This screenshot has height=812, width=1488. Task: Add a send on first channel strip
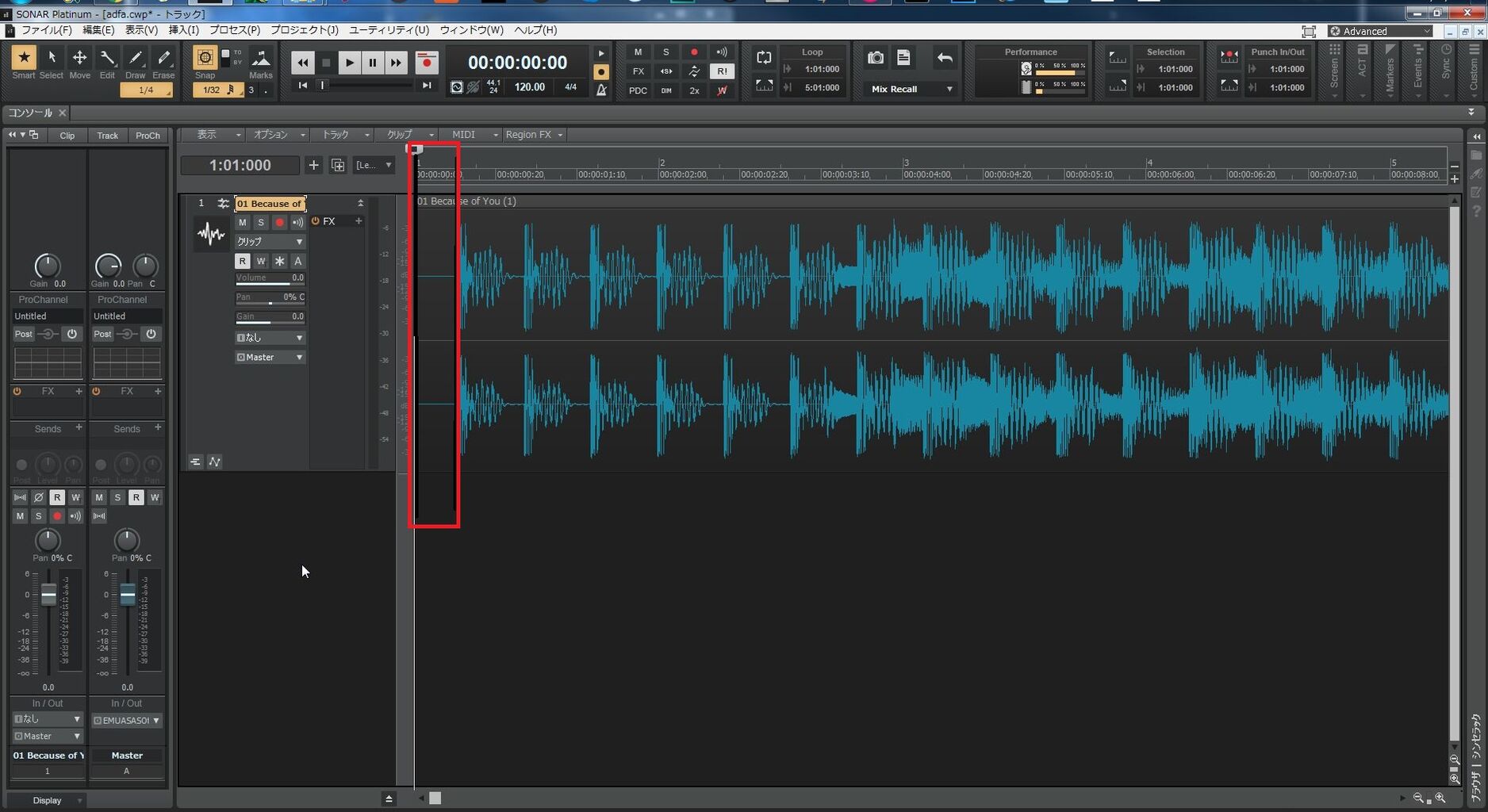coord(79,427)
